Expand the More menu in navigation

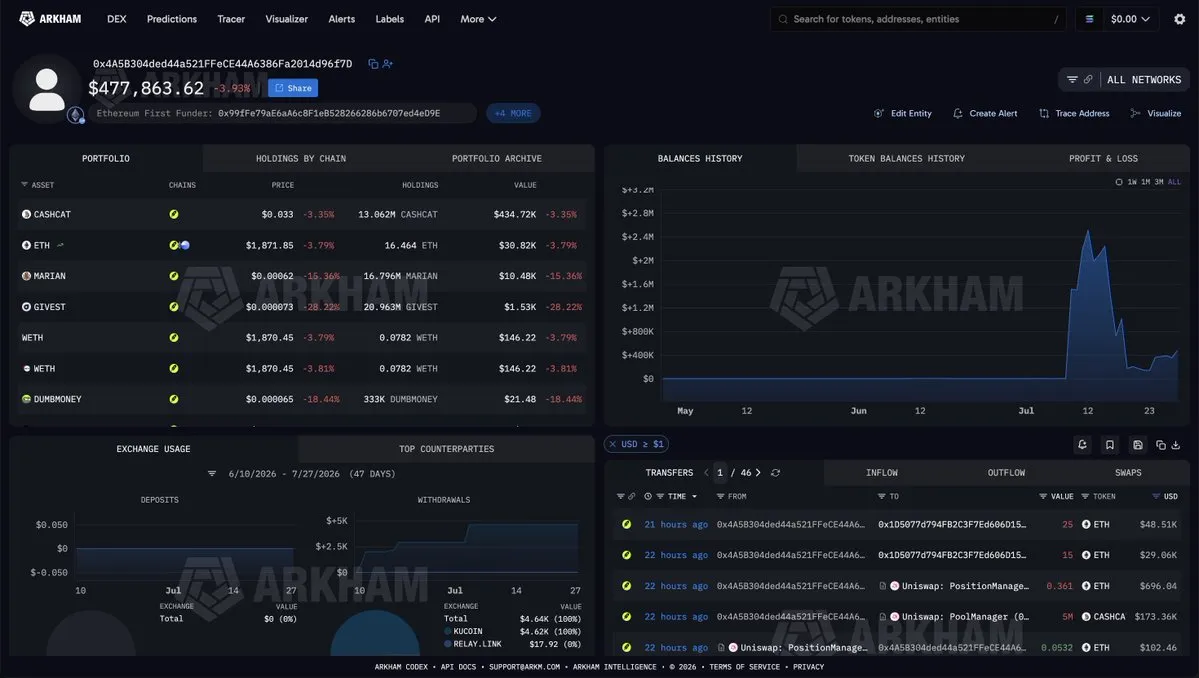pyautogui.click(x=478, y=19)
